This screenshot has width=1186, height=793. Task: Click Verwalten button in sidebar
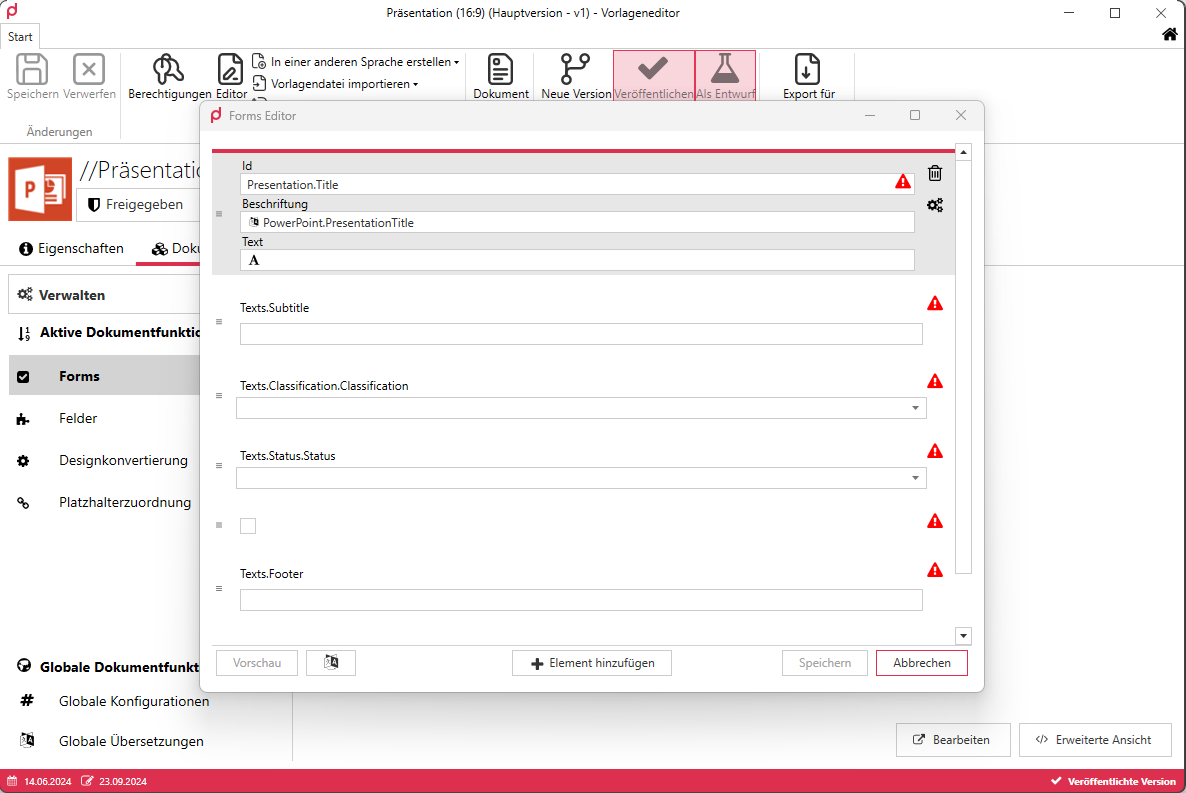click(104, 294)
